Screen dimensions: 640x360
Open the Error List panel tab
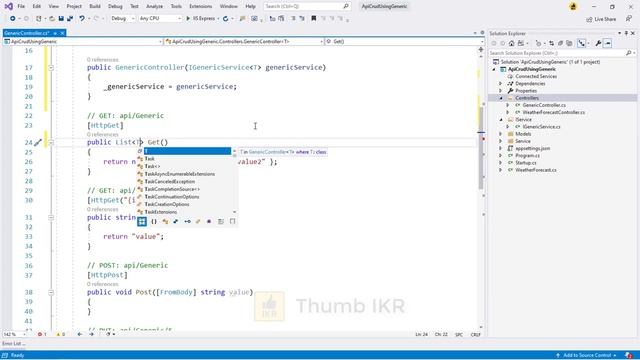13,344
